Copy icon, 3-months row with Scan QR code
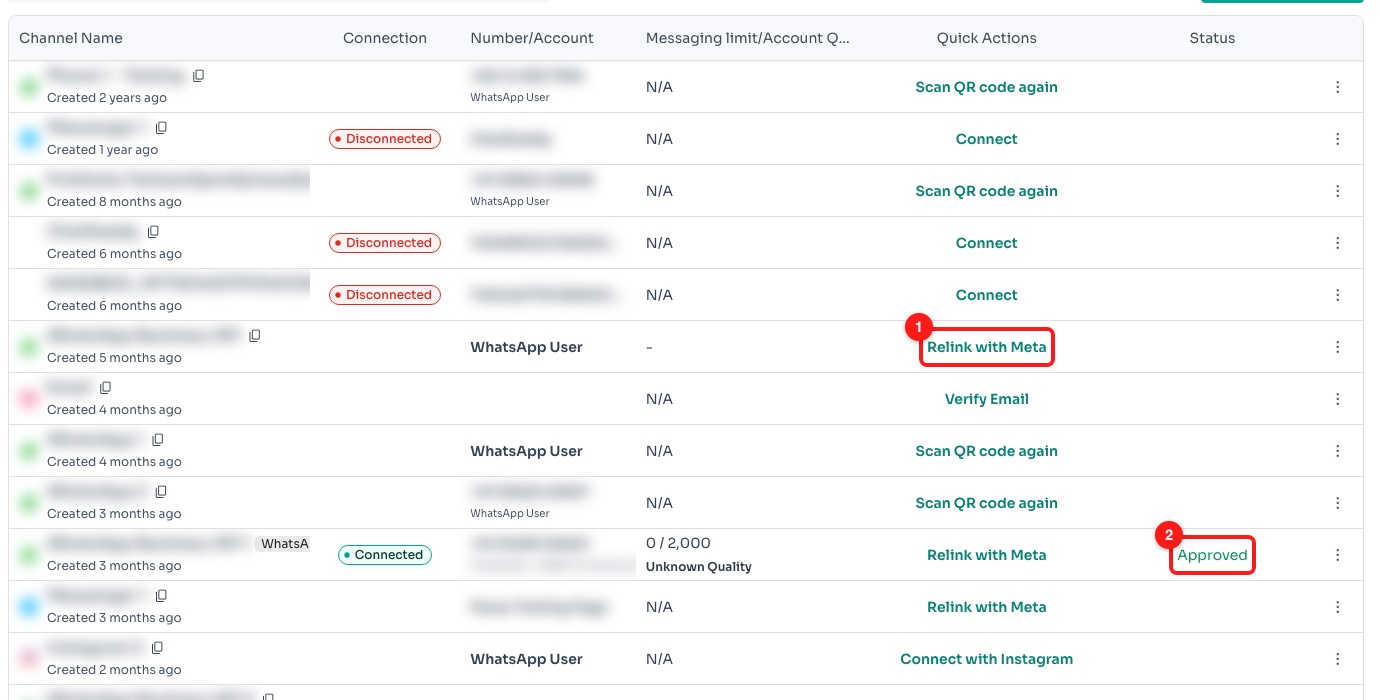This screenshot has width=1380, height=700. 162,492
